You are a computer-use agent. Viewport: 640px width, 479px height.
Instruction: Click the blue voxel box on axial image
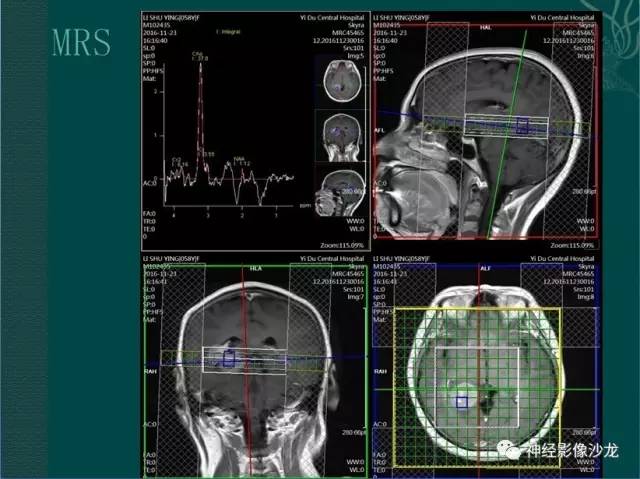pyautogui.click(x=462, y=402)
